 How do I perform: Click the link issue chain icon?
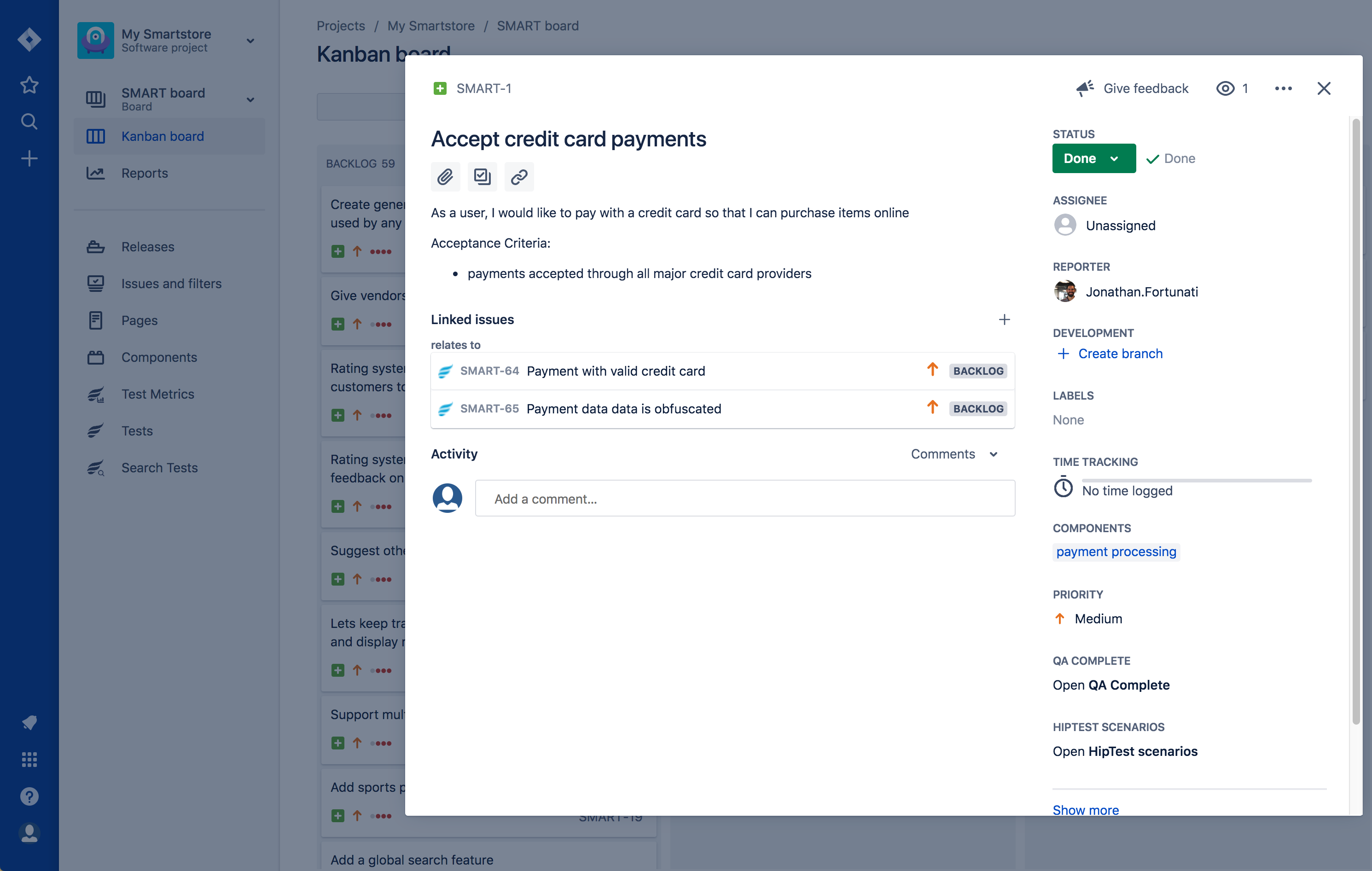(x=518, y=177)
